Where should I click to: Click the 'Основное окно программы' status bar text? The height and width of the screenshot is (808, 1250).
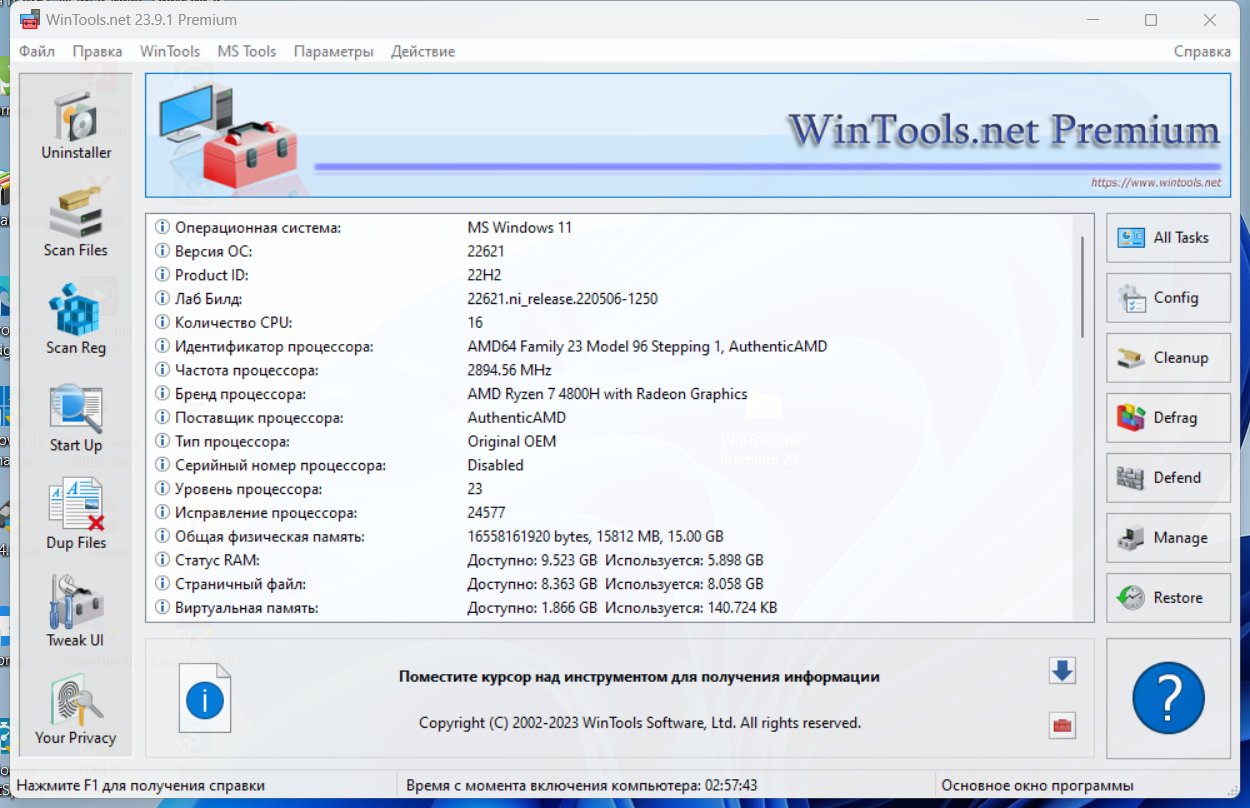tap(1037, 786)
